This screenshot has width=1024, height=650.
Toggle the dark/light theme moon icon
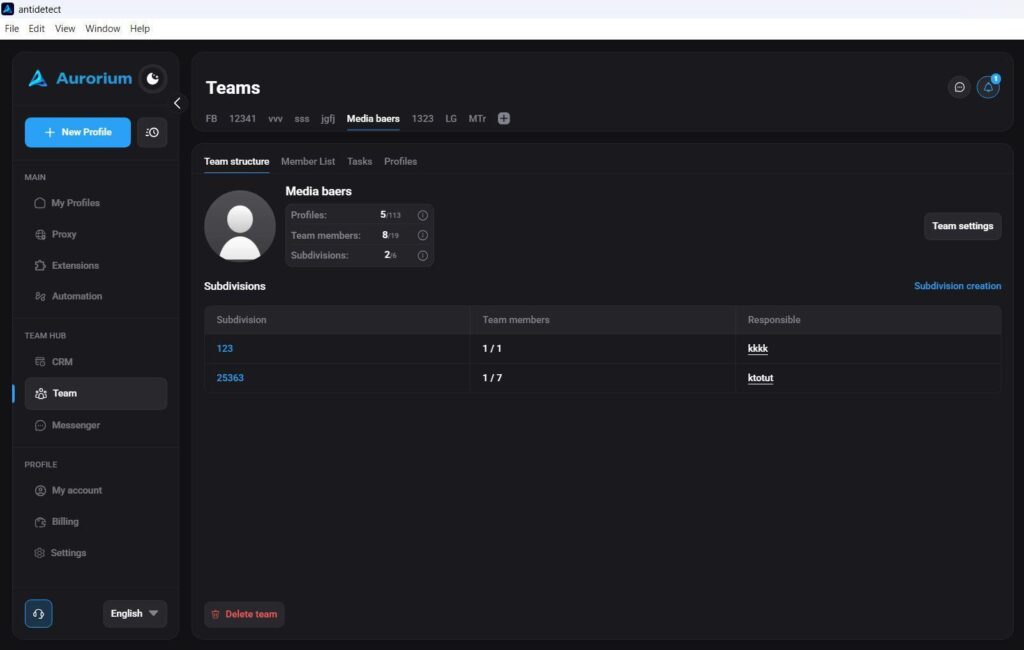coord(152,78)
